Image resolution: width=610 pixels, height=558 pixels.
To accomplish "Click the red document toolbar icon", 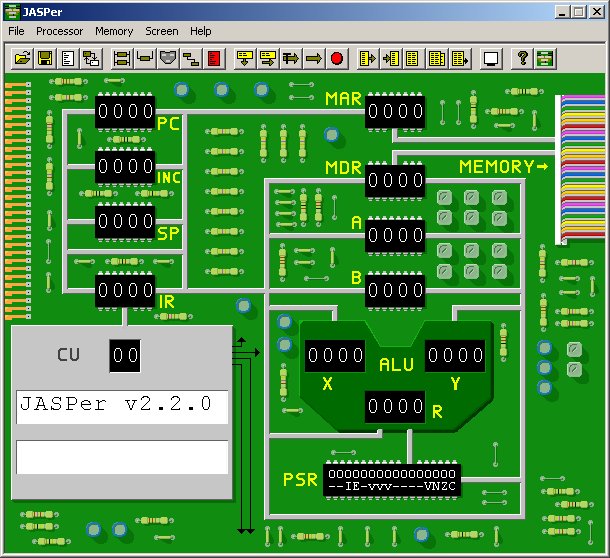I will [x=214, y=59].
